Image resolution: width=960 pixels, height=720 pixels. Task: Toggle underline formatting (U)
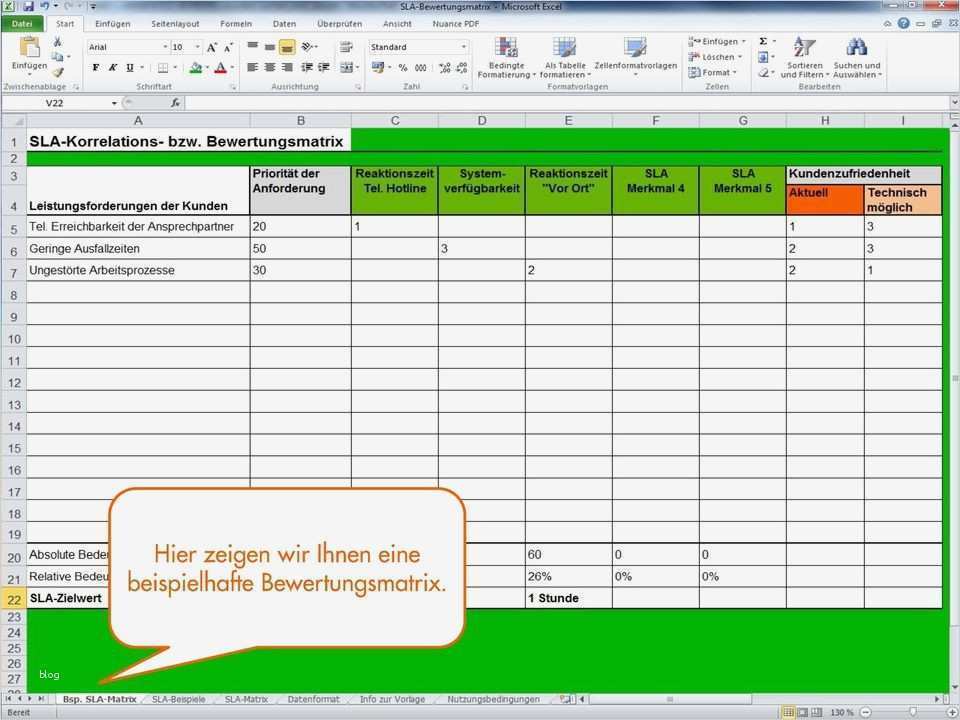[130, 67]
